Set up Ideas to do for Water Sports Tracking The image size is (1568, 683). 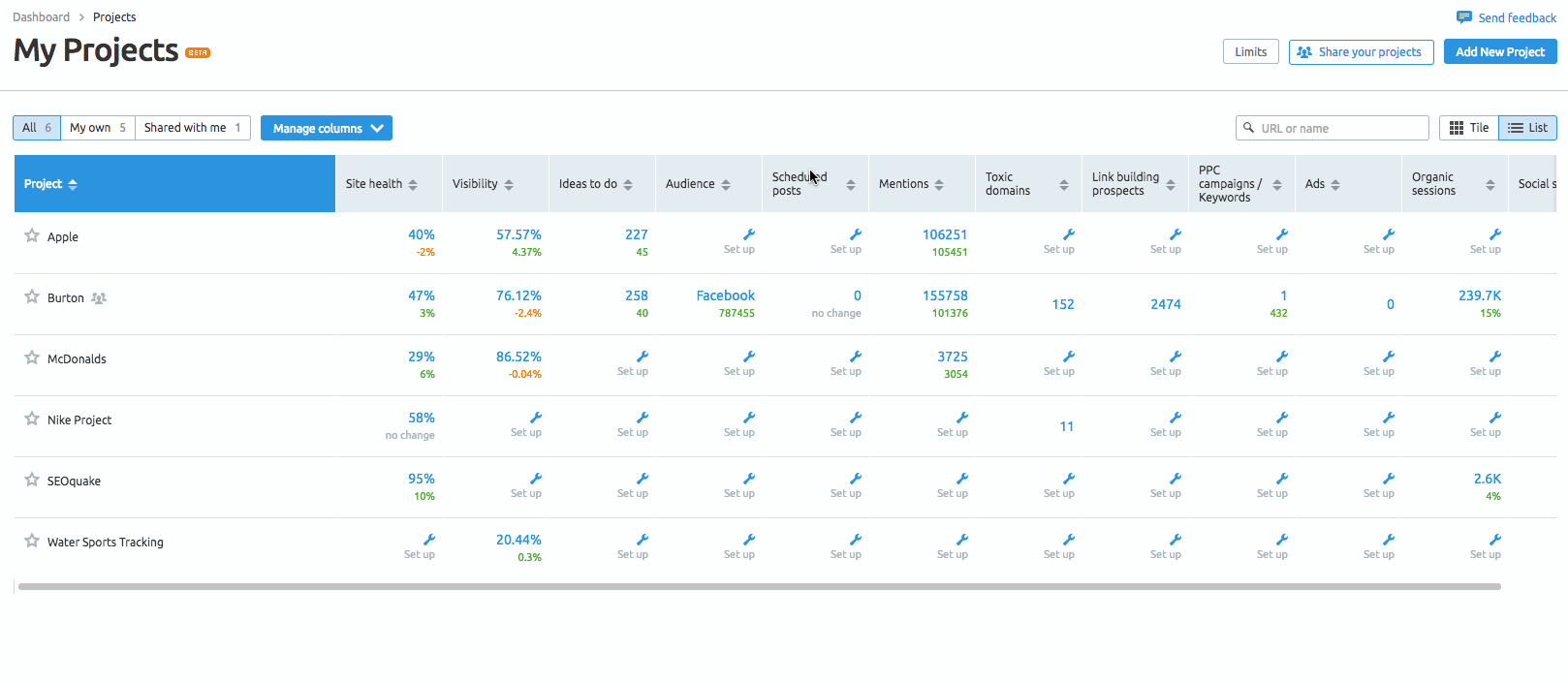point(633,546)
